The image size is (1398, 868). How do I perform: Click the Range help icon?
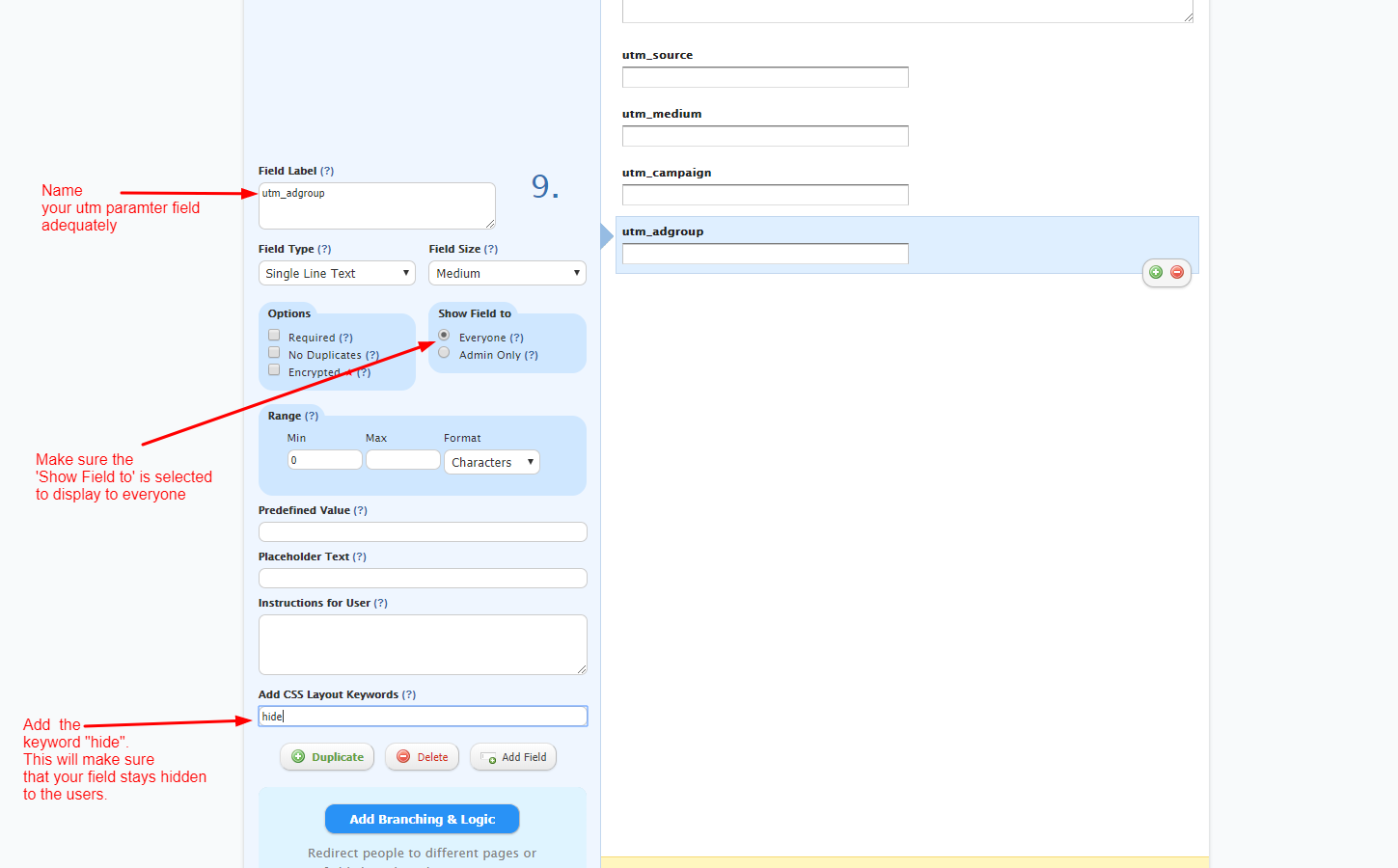(313, 415)
